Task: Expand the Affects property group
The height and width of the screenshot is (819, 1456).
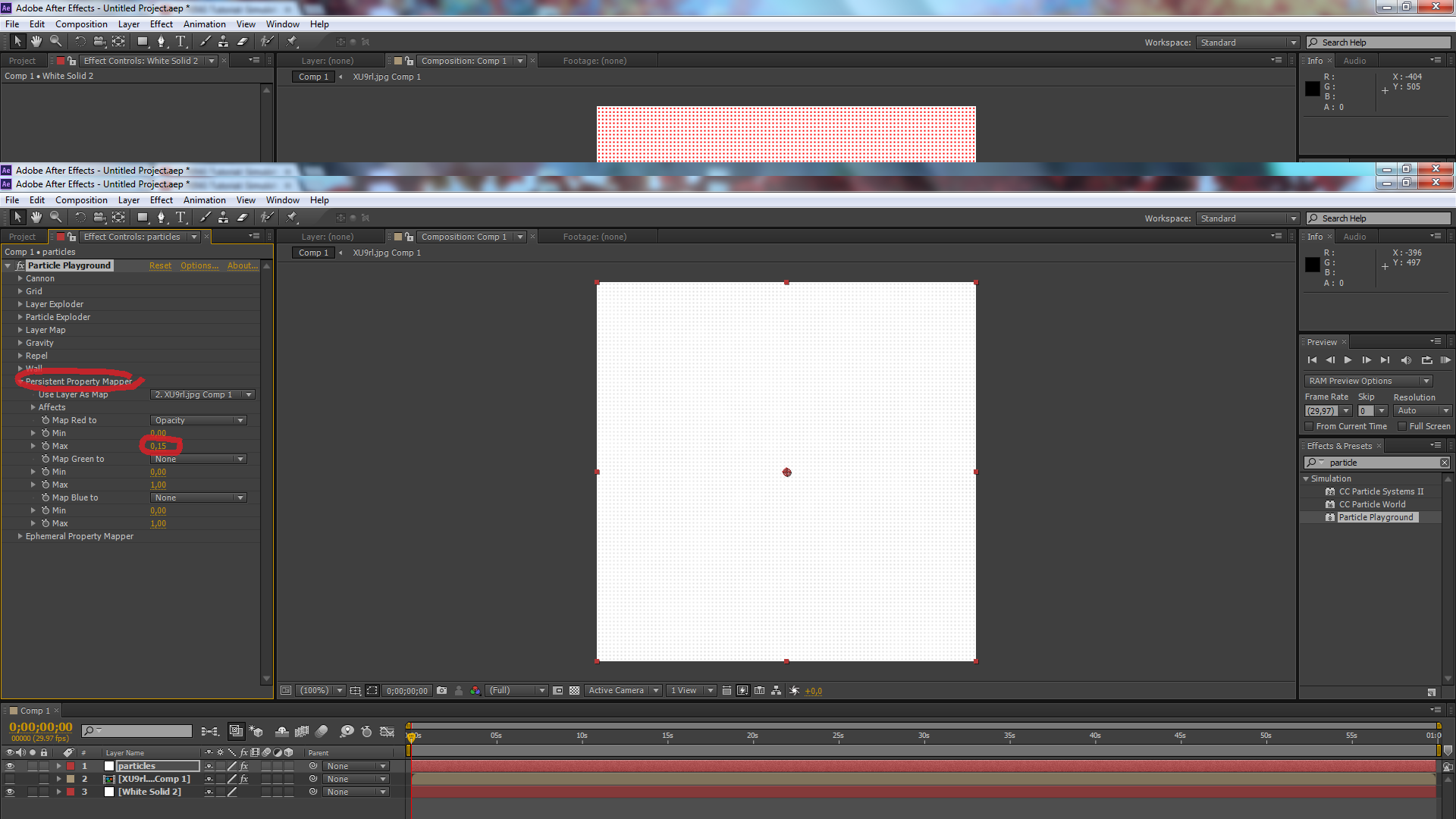Action: [33, 407]
